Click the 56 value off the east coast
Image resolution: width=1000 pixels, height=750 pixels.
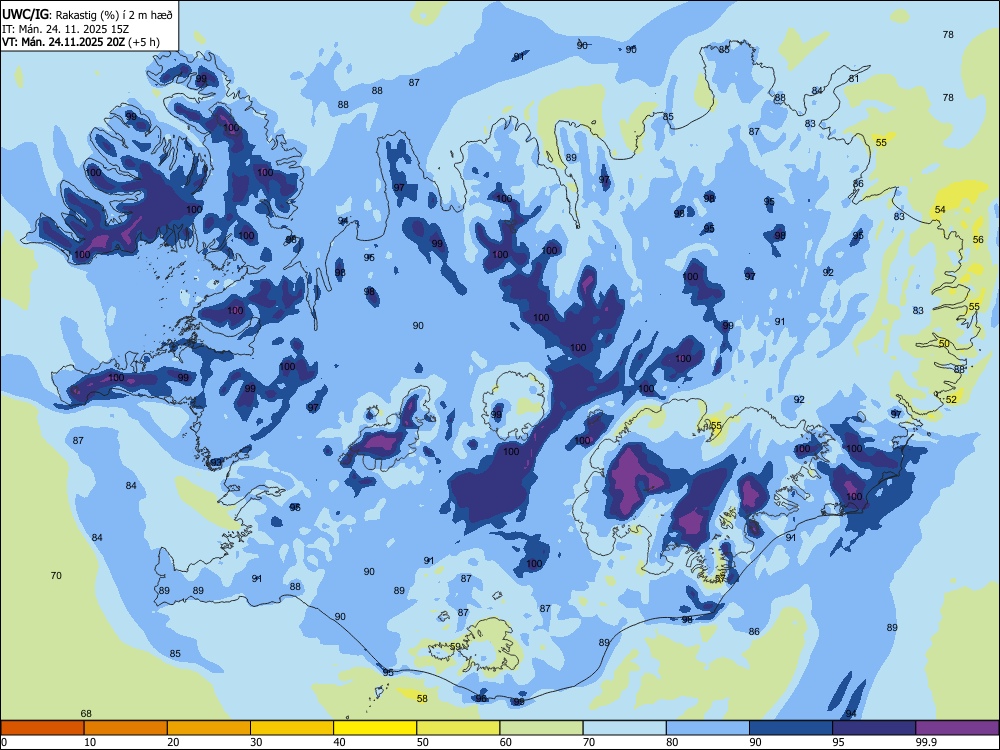978,240
